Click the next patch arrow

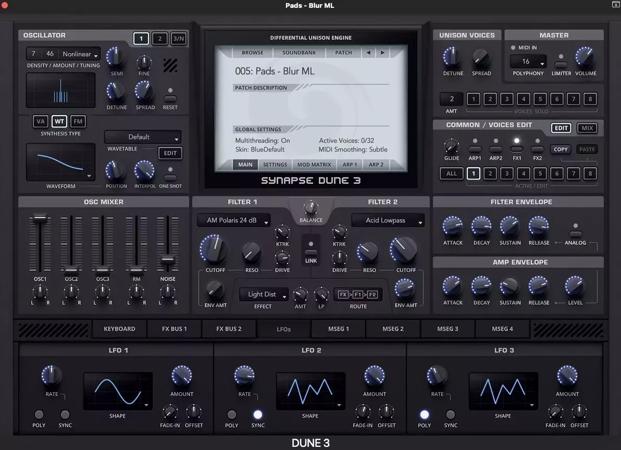382,52
